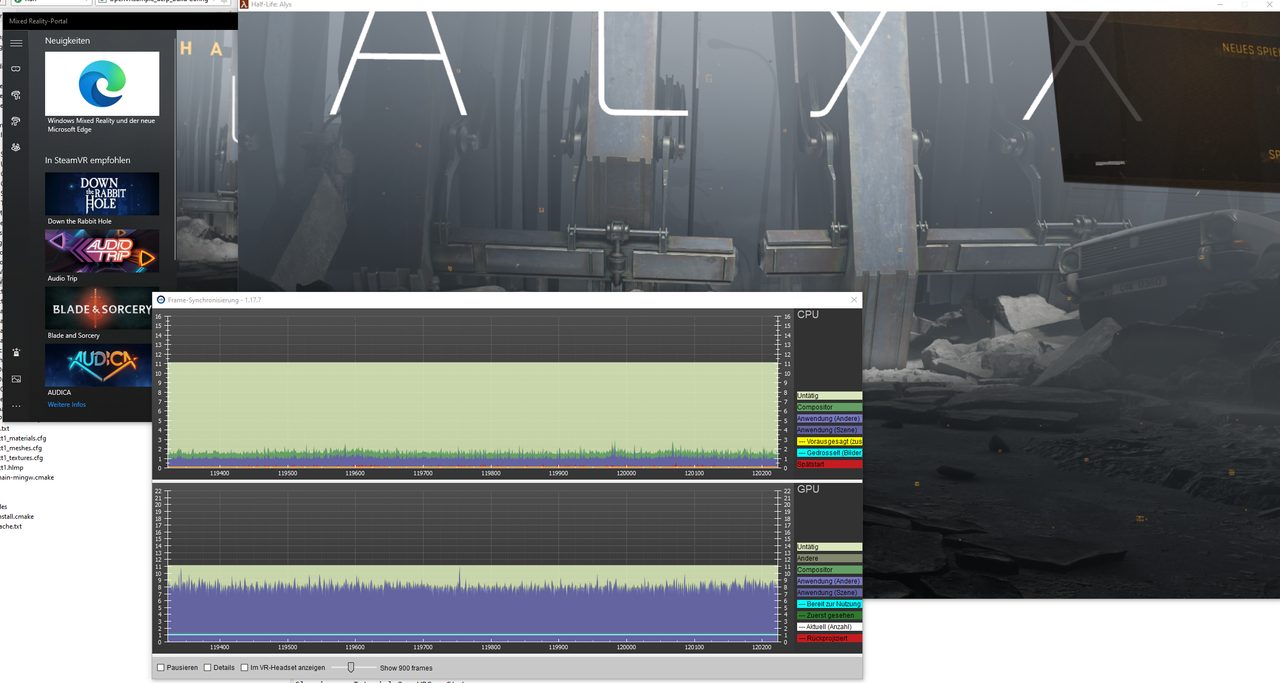Select the install.cmake file in background list

[17, 516]
